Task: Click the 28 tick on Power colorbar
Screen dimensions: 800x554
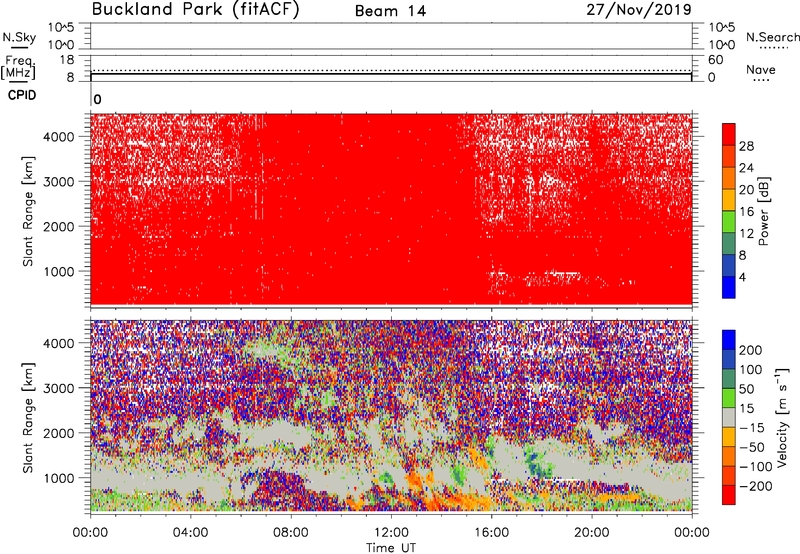Action: pos(746,146)
